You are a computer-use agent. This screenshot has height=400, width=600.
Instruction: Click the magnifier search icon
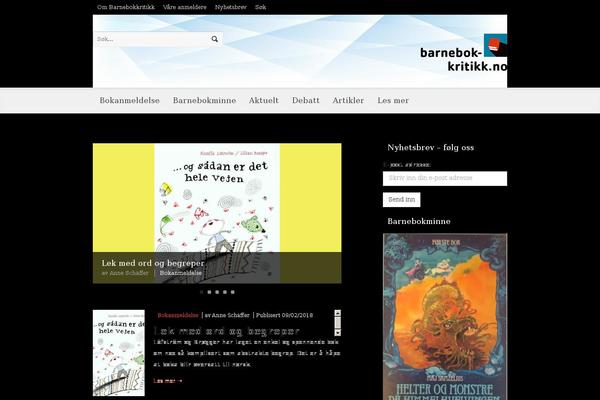[x=215, y=39]
